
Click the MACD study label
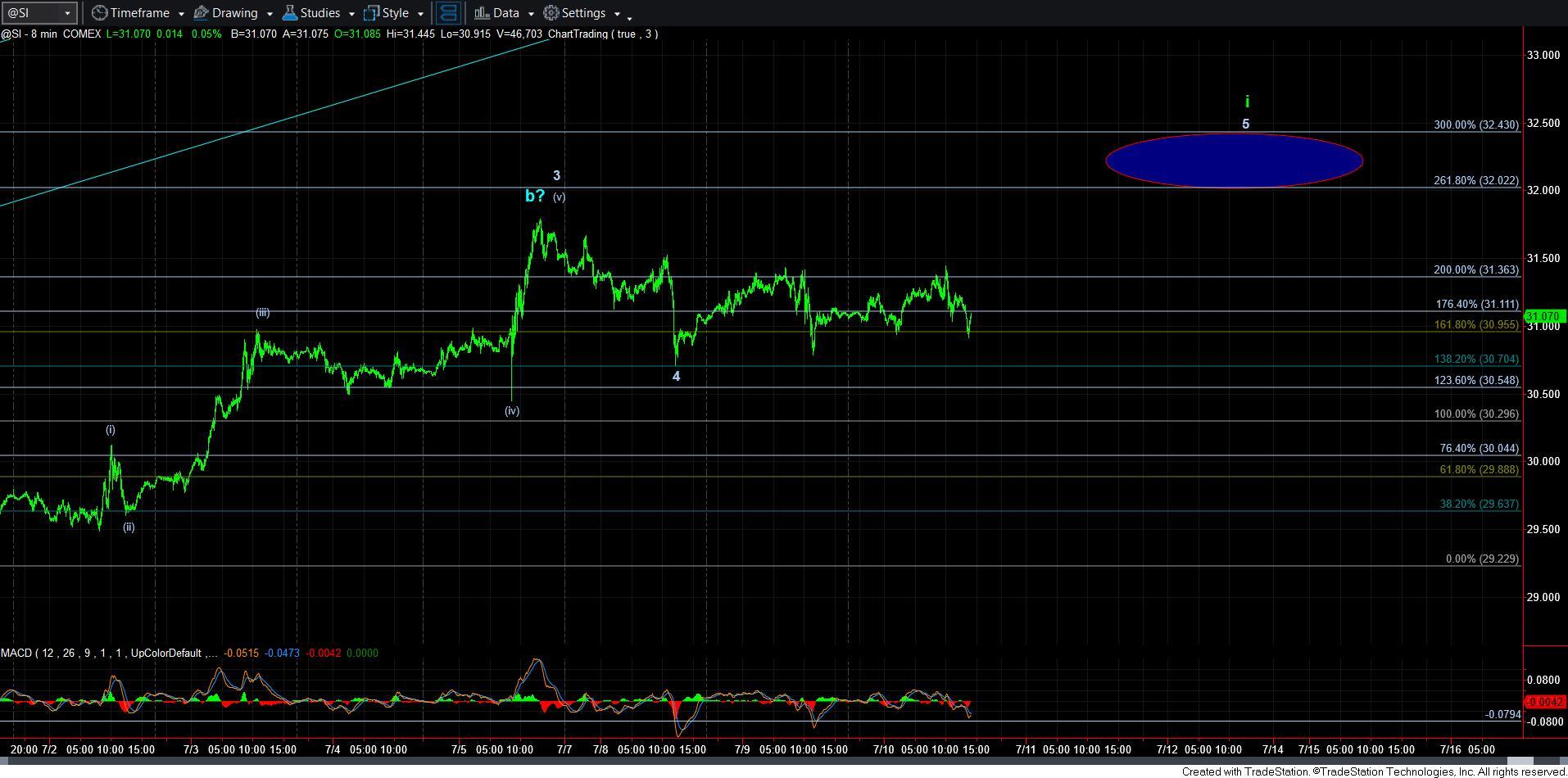tap(16, 653)
